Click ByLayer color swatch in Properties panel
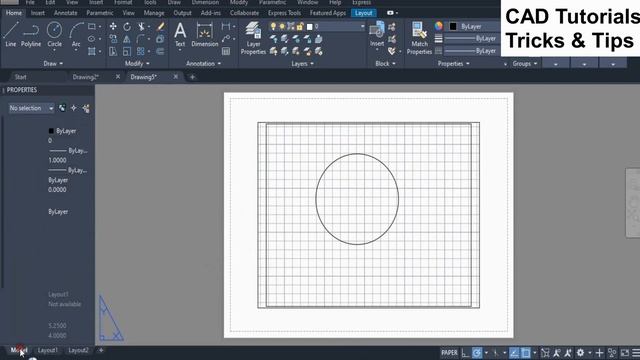Viewport: 640px width, 360px height. pos(51,131)
